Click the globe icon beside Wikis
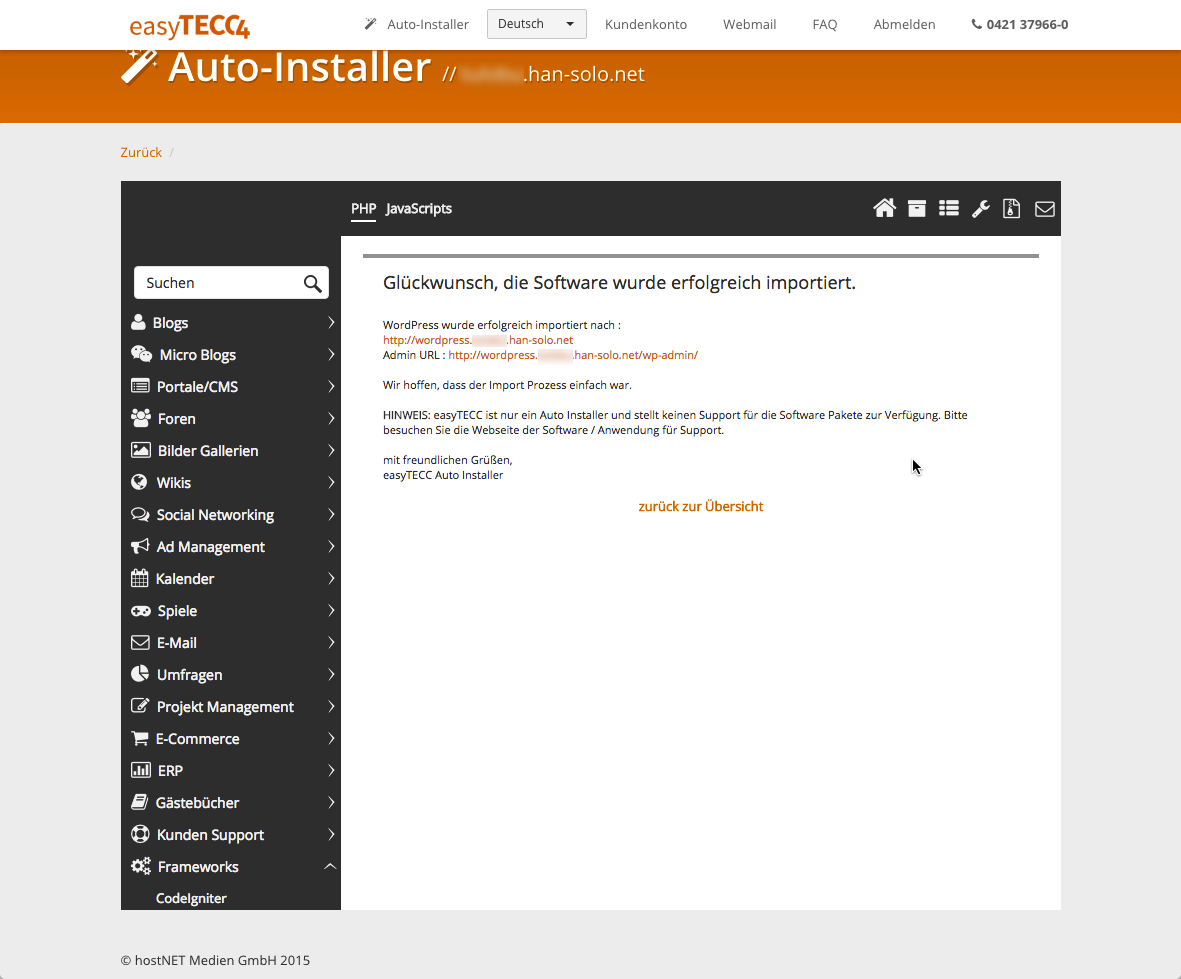1181x979 pixels. click(x=139, y=482)
